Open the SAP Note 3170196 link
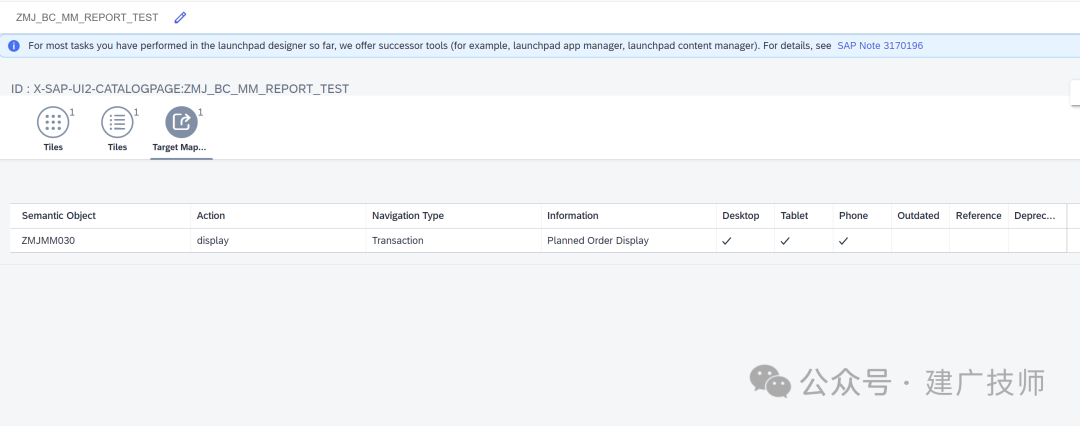 [x=880, y=46]
